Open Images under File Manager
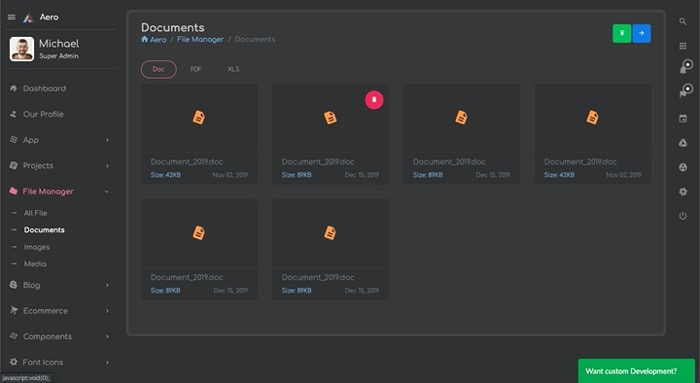This screenshot has width=700, height=383. coord(37,247)
